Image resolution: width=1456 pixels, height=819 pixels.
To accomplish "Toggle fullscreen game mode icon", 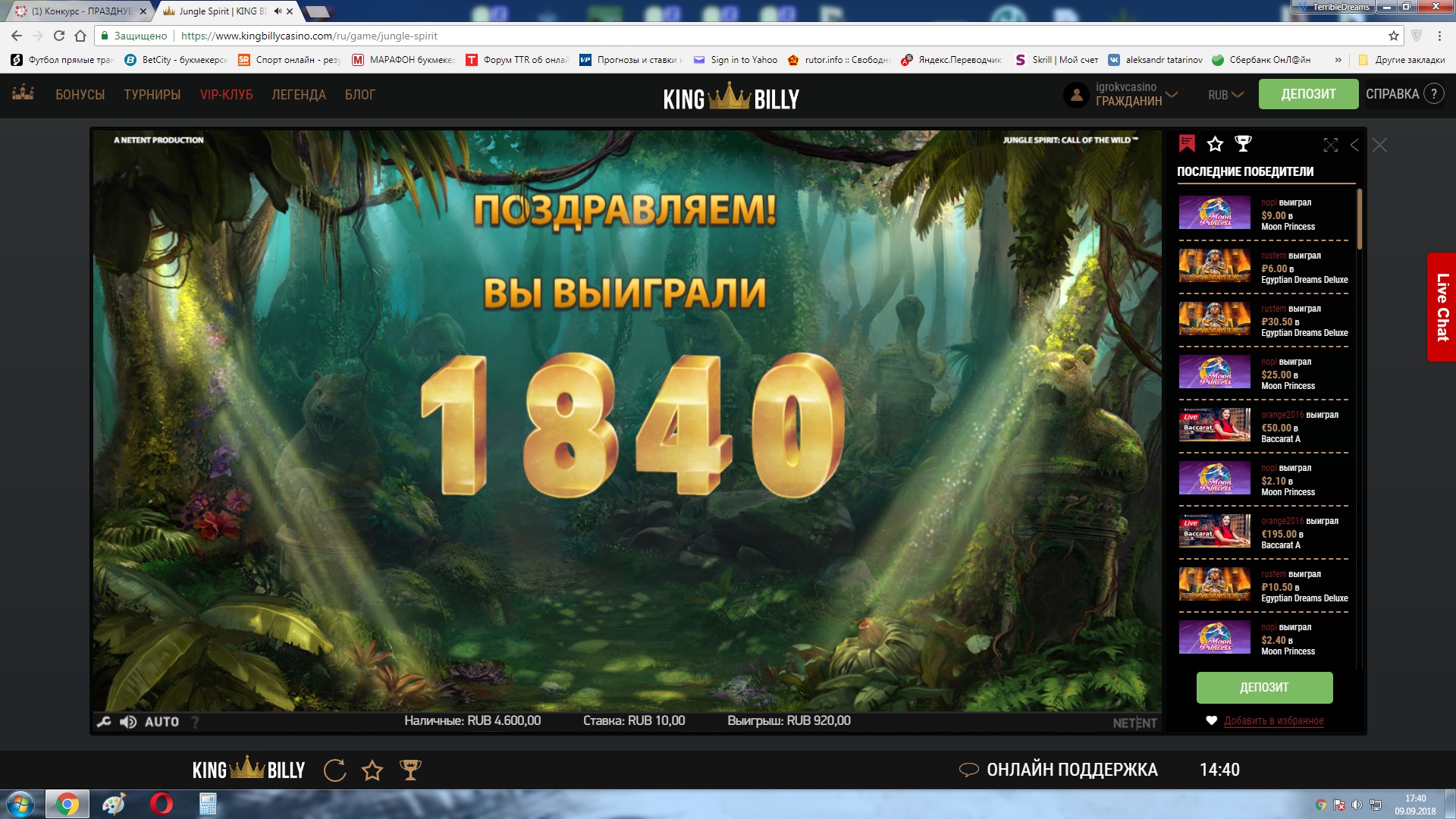I will pos(1331,145).
